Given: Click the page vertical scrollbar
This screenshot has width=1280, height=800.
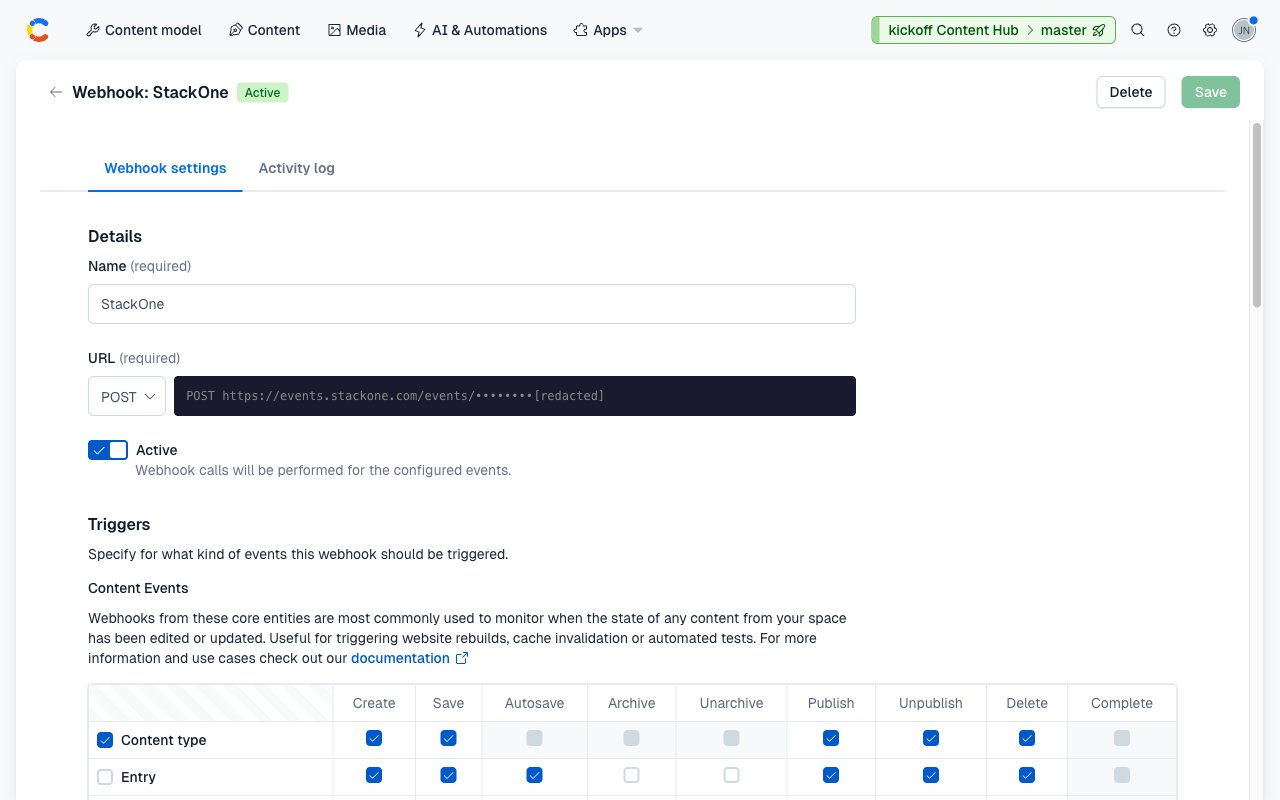Looking at the screenshot, I should 1257,215.
